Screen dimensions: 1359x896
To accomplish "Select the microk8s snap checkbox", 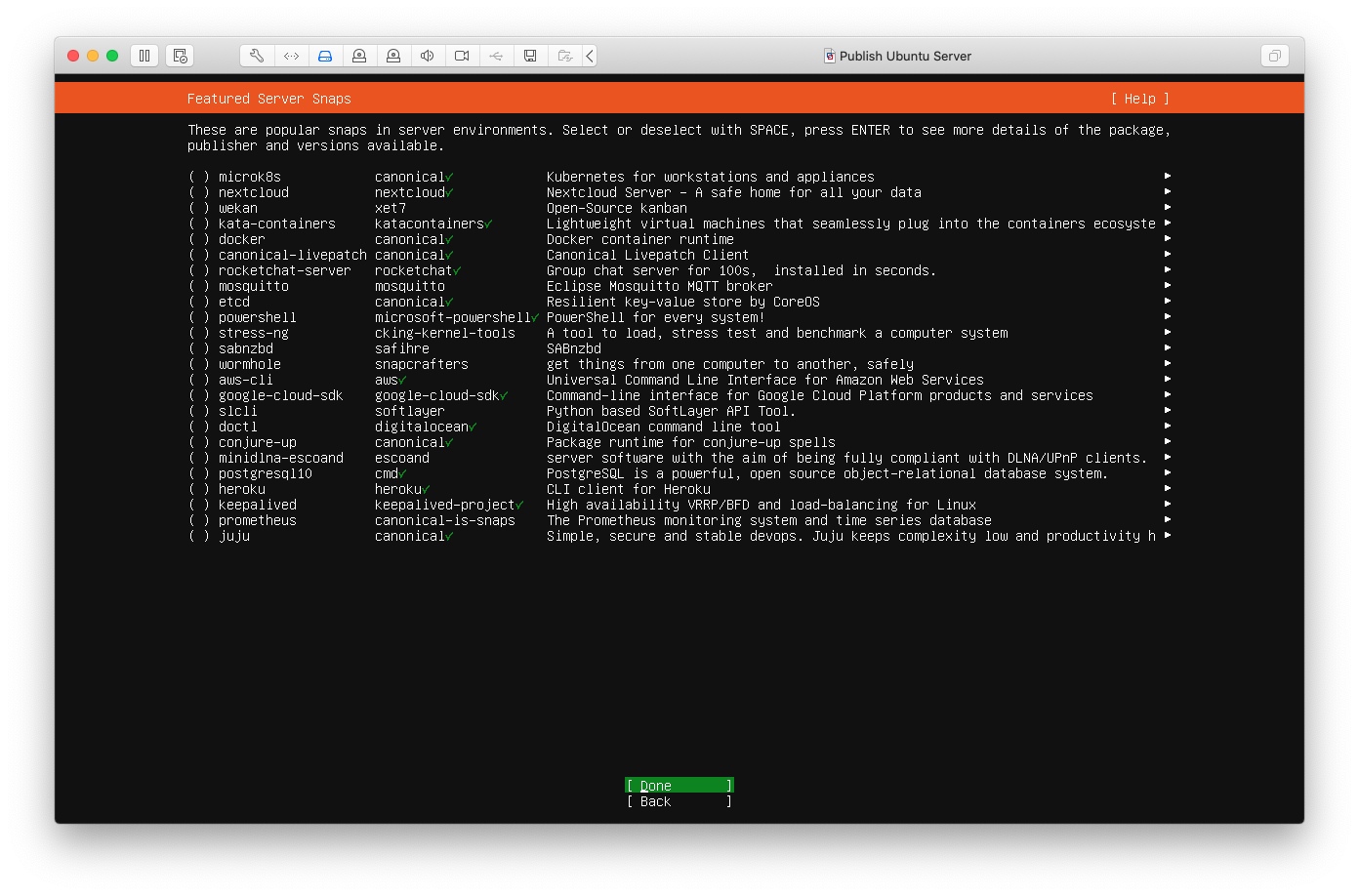I will click(199, 177).
